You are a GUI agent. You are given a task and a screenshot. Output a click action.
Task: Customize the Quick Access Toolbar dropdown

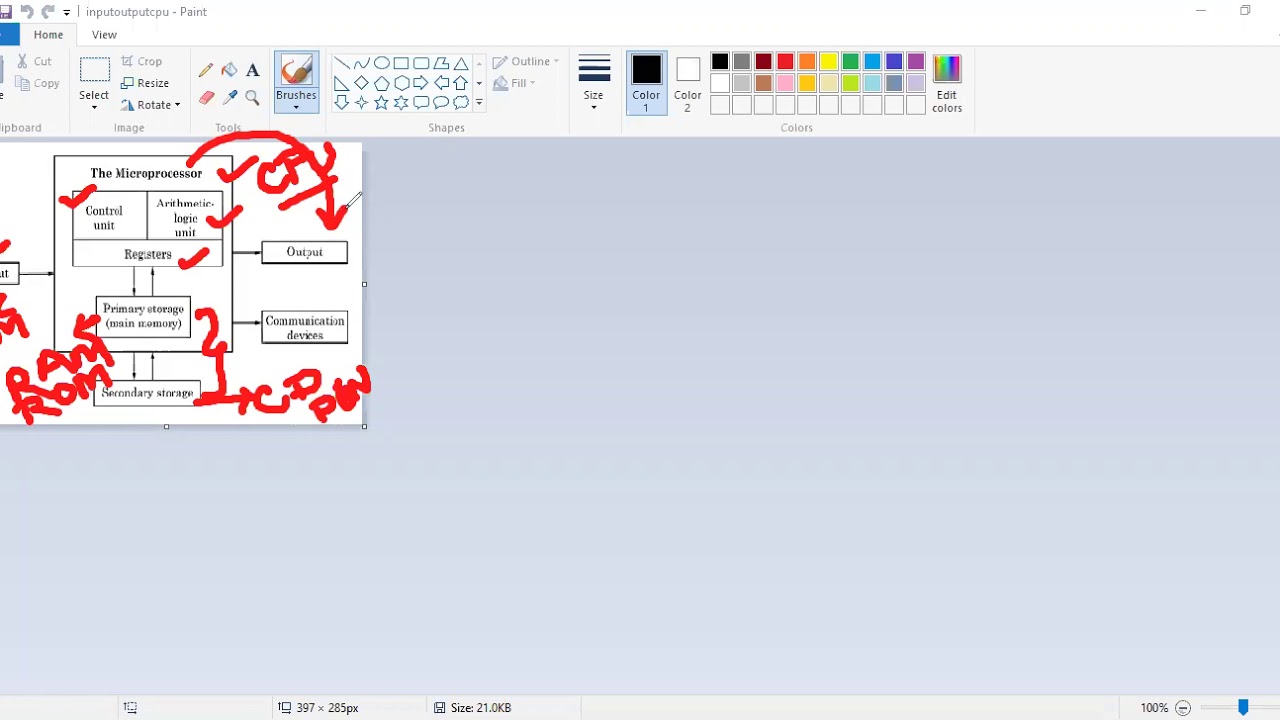pyautogui.click(x=67, y=12)
